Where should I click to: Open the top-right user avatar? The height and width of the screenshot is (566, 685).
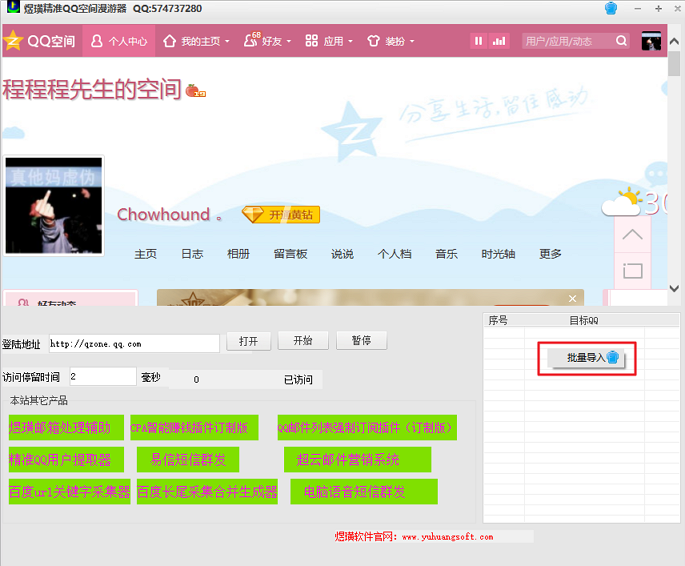pyautogui.click(x=650, y=41)
